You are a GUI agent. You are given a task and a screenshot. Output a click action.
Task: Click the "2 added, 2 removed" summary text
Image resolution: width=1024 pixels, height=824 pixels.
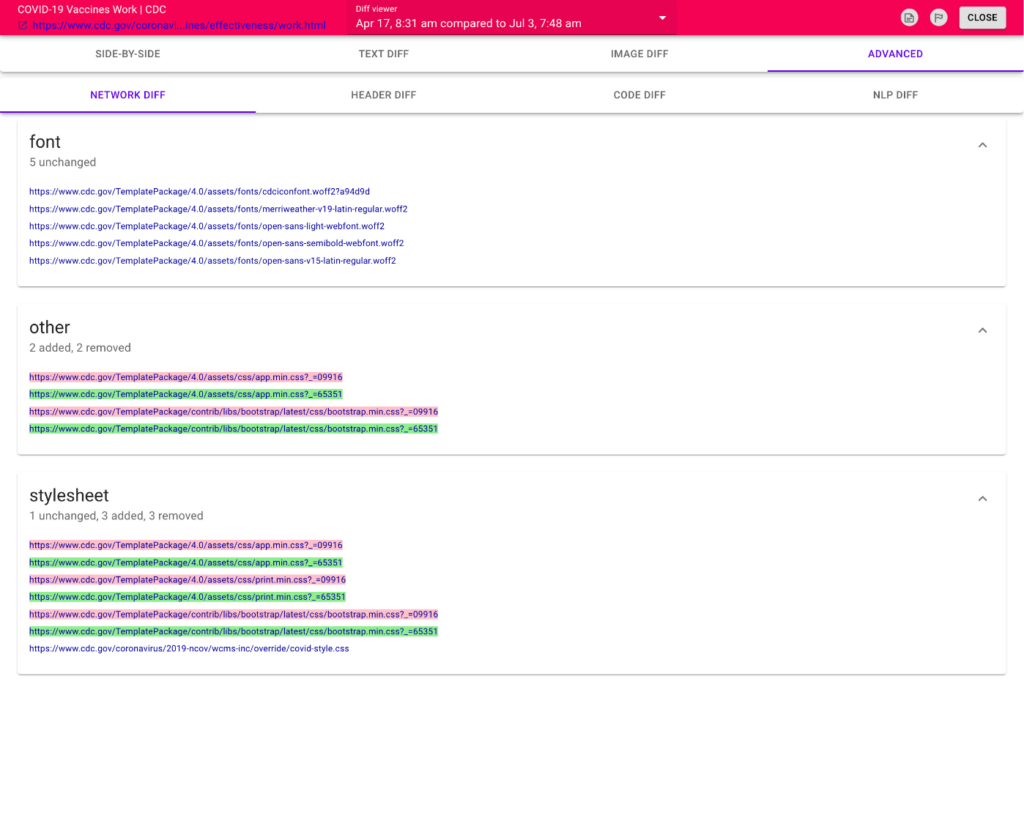80,347
